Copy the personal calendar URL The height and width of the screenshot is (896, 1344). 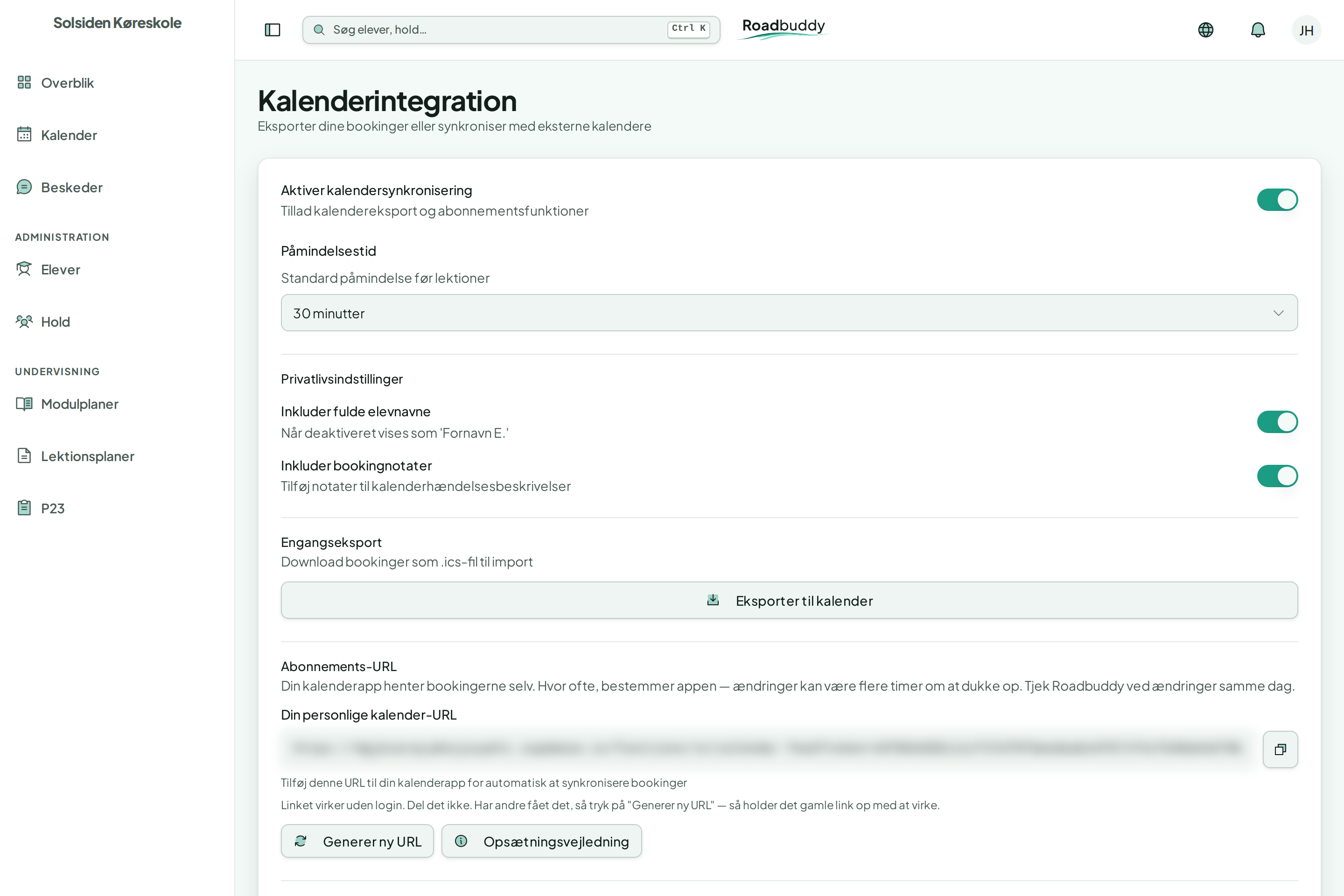click(x=1280, y=749)
